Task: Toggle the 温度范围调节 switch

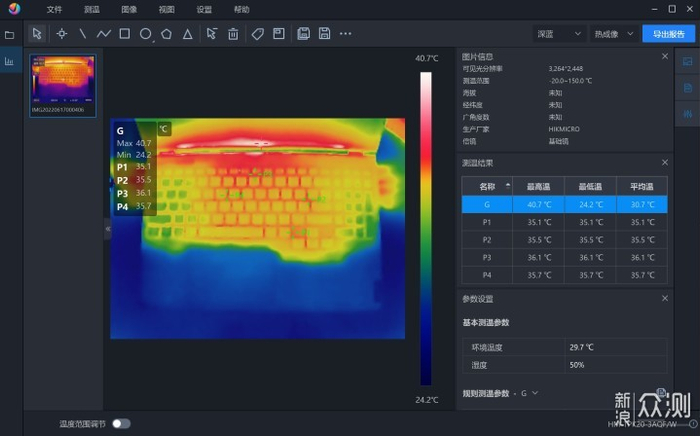Action: coord(121,424)
